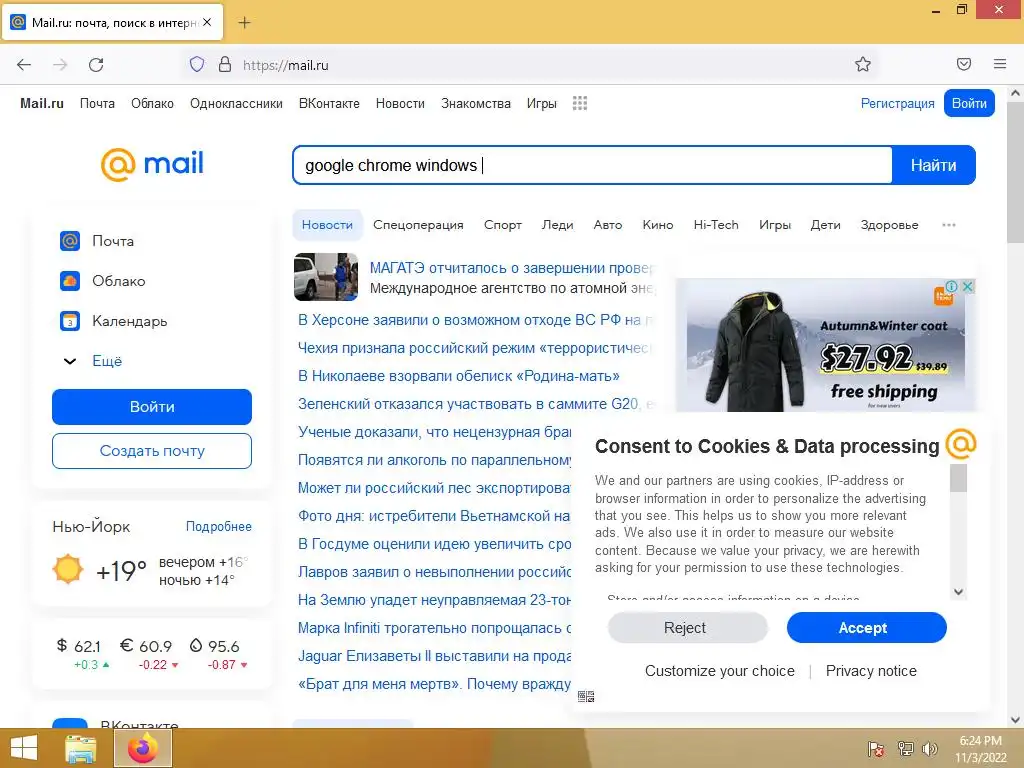Click the Создать почту button
1024x768 pixels.
click(x=152, y=451)
